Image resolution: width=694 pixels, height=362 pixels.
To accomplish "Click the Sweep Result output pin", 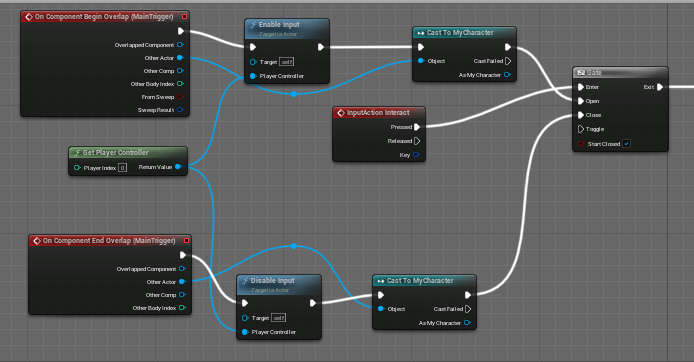I will [x=180, y=110].
